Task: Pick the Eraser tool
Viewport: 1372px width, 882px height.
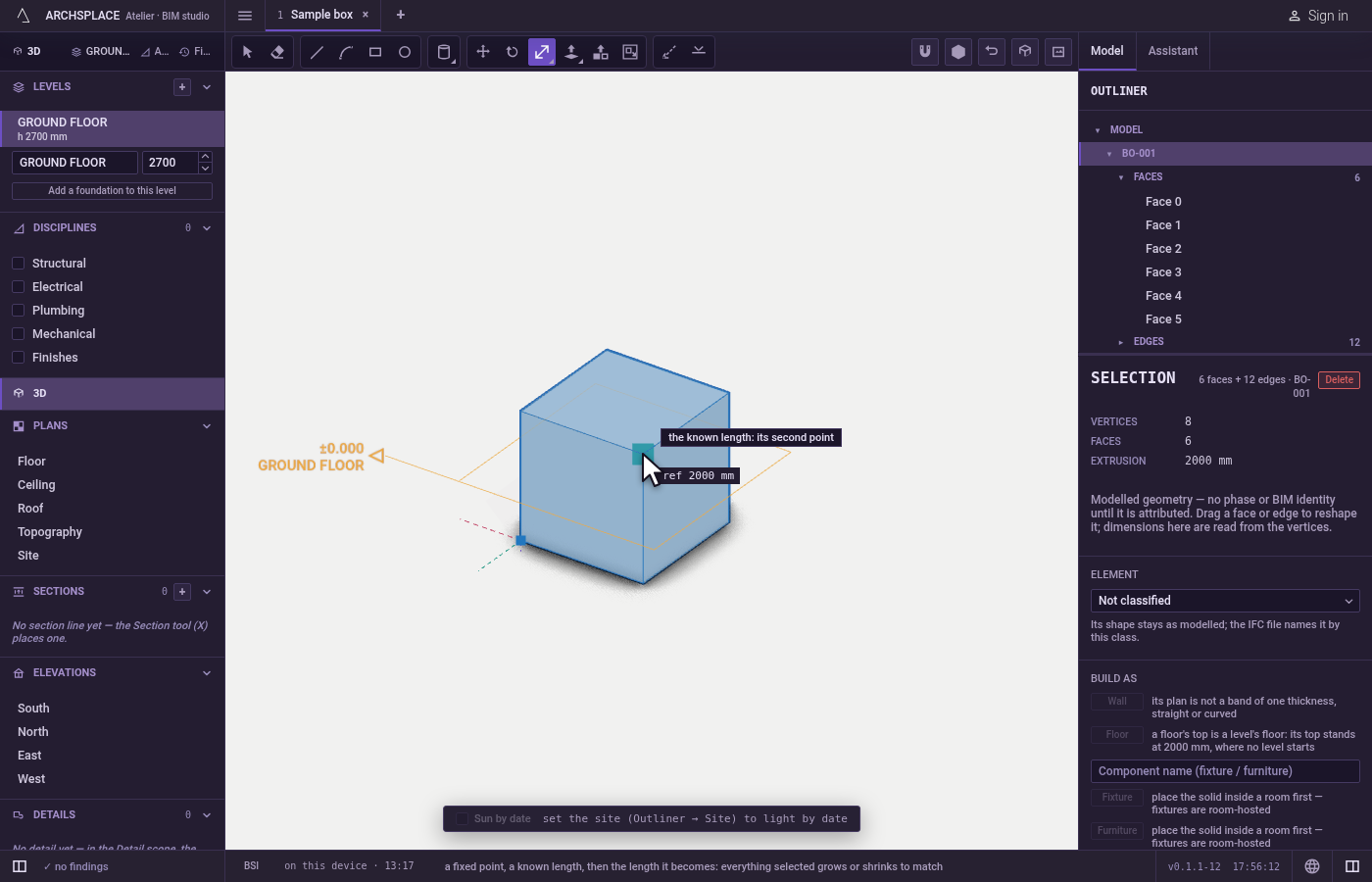Action: tap(277, 52)
